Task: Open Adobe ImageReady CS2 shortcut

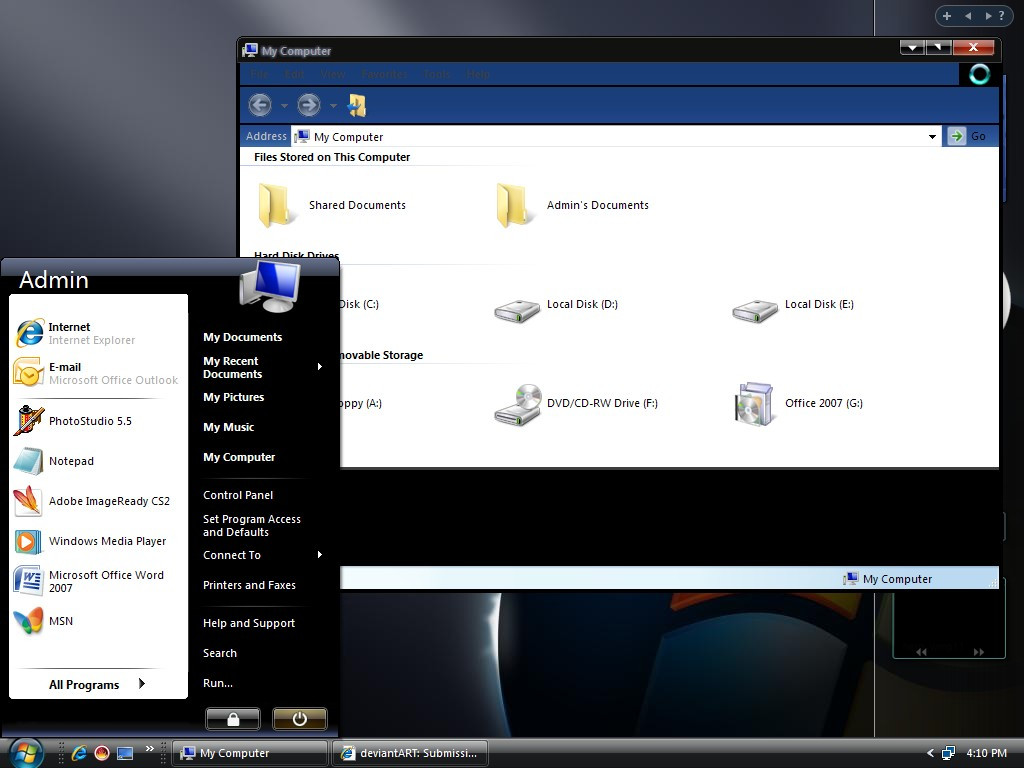Action: coord(108,501)
